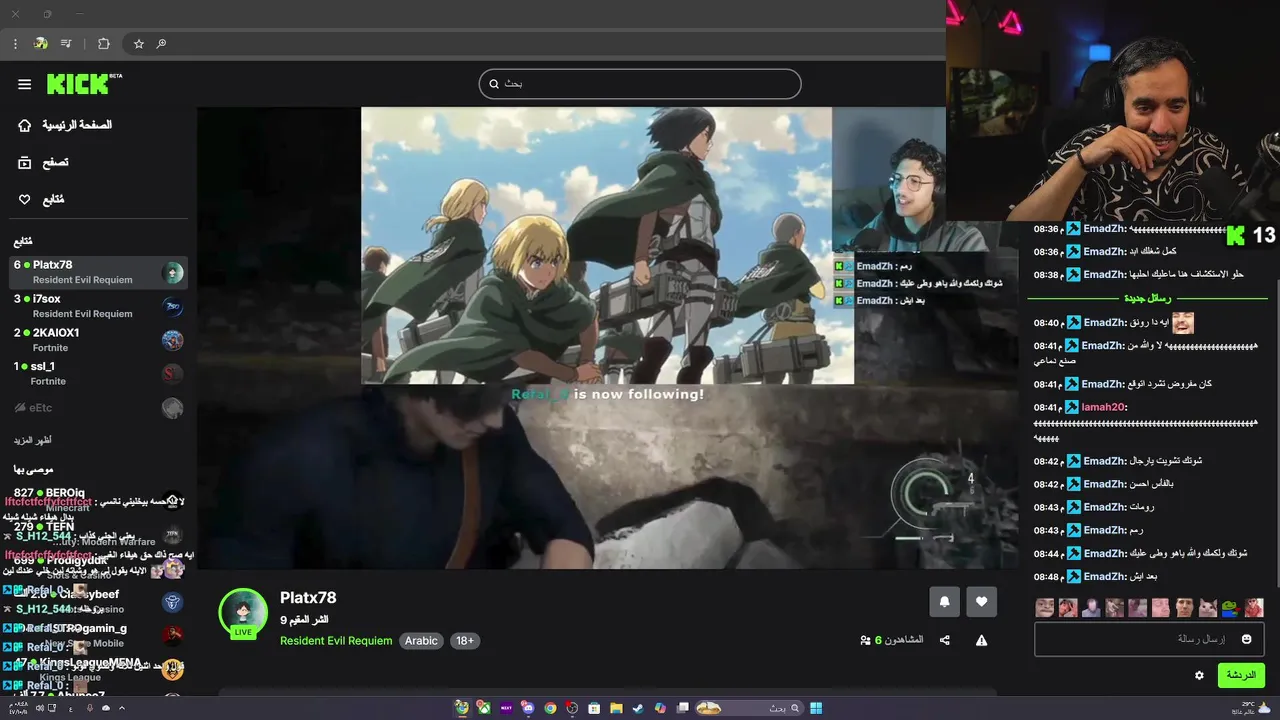This screenshot has width=1280, height=720.
Task: Insert the first face emote on the left of the quick emote row
Action: [1045, 607]
